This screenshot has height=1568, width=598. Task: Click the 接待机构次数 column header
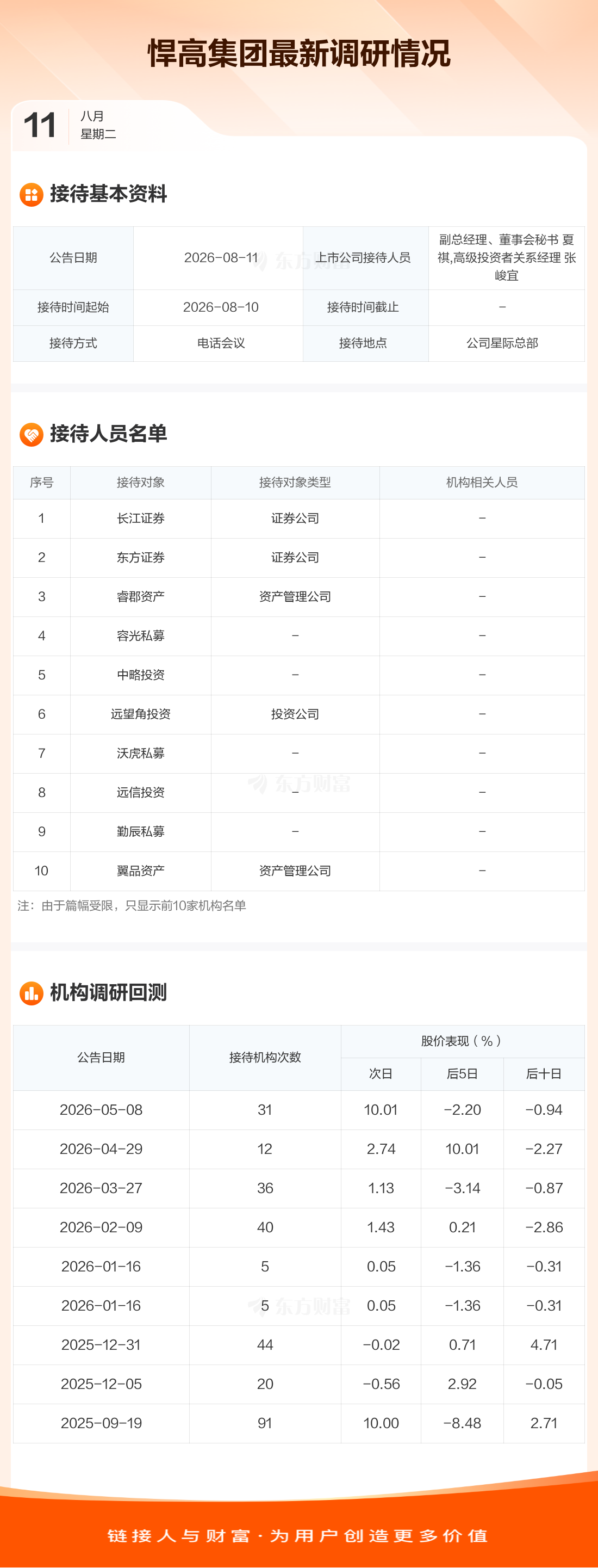pyautogui.click(x=265, y=1058)
